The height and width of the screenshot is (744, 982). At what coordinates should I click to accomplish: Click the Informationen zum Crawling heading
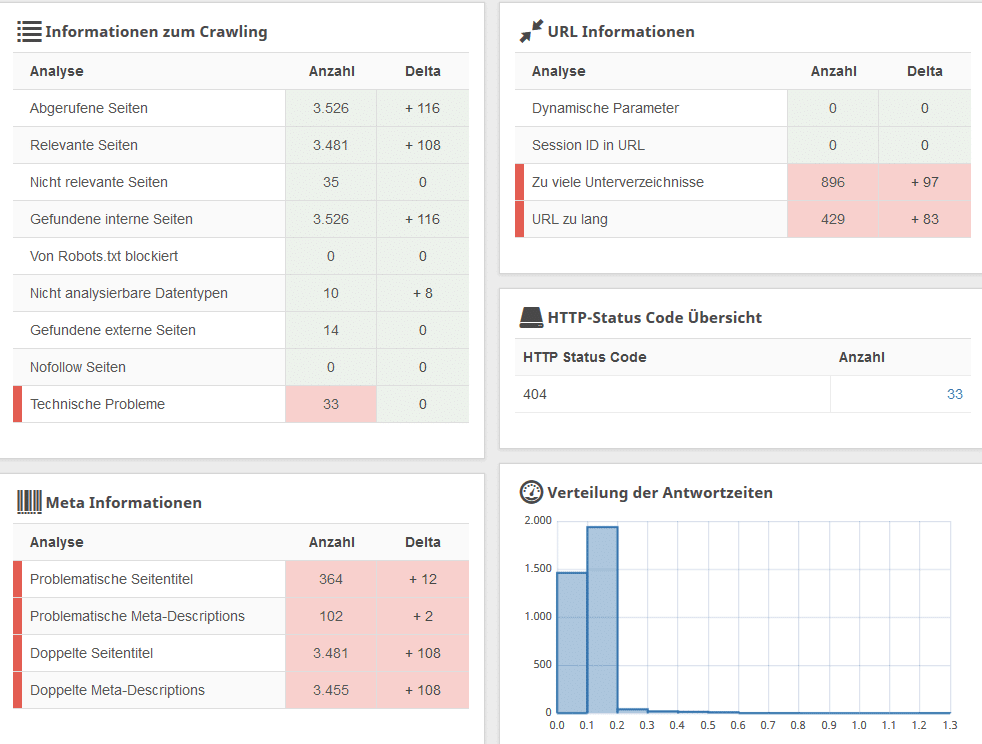(156, 32)
